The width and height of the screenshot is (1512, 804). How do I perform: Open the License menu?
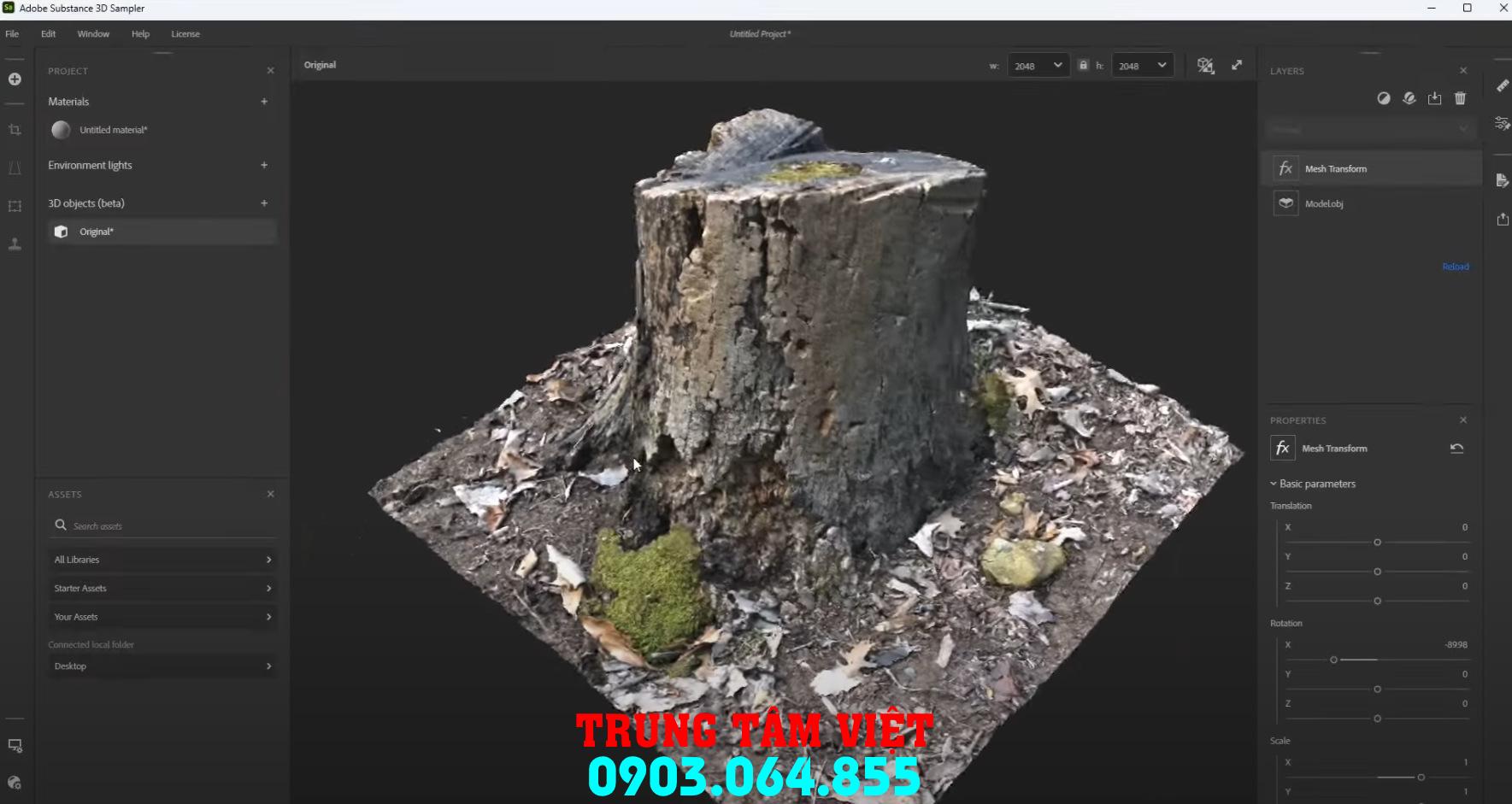pos(185,34)
